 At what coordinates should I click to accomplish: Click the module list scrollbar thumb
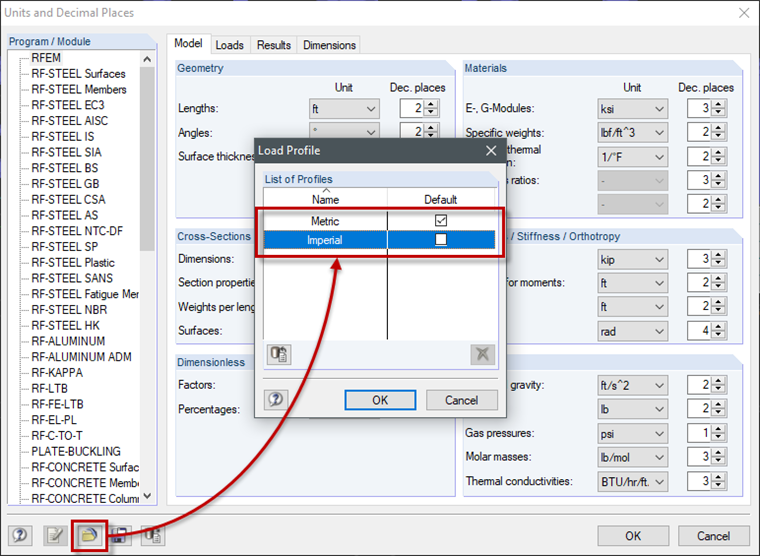click(x=147, y=159)
